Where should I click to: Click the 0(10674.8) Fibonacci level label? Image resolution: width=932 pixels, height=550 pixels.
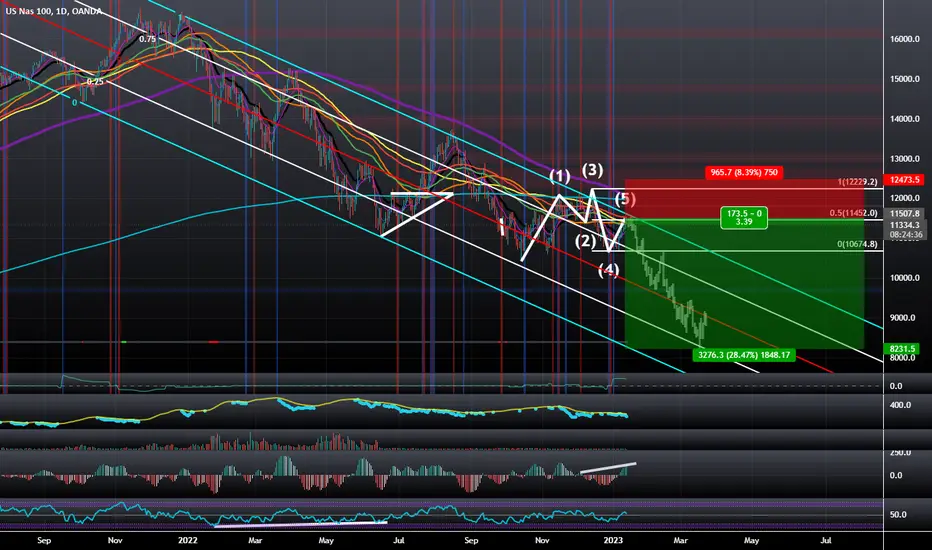click(x=857, y=244)
